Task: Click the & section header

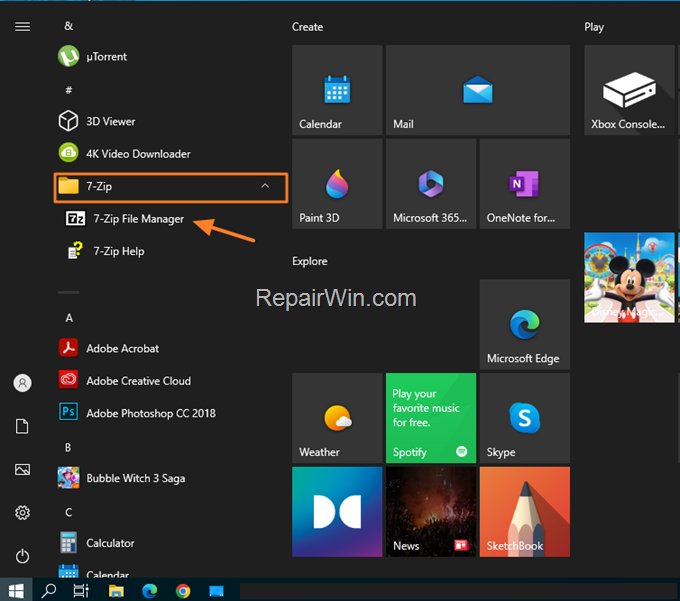Action: coord(69,26)
